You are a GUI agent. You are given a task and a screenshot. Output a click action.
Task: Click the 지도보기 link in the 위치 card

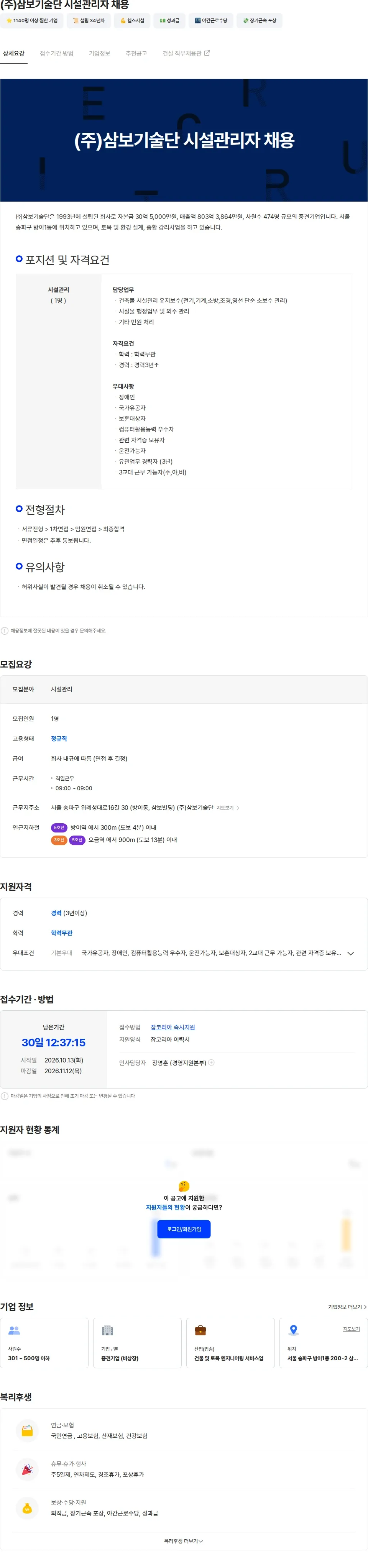click(x=352, y=1329)
